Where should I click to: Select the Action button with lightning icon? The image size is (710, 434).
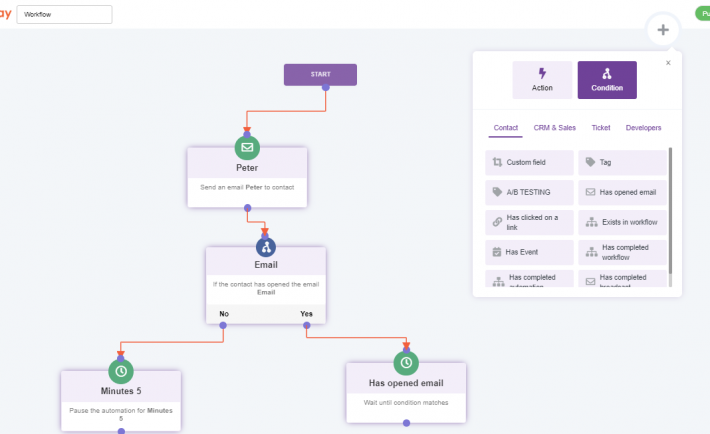[x=542, y=80]
